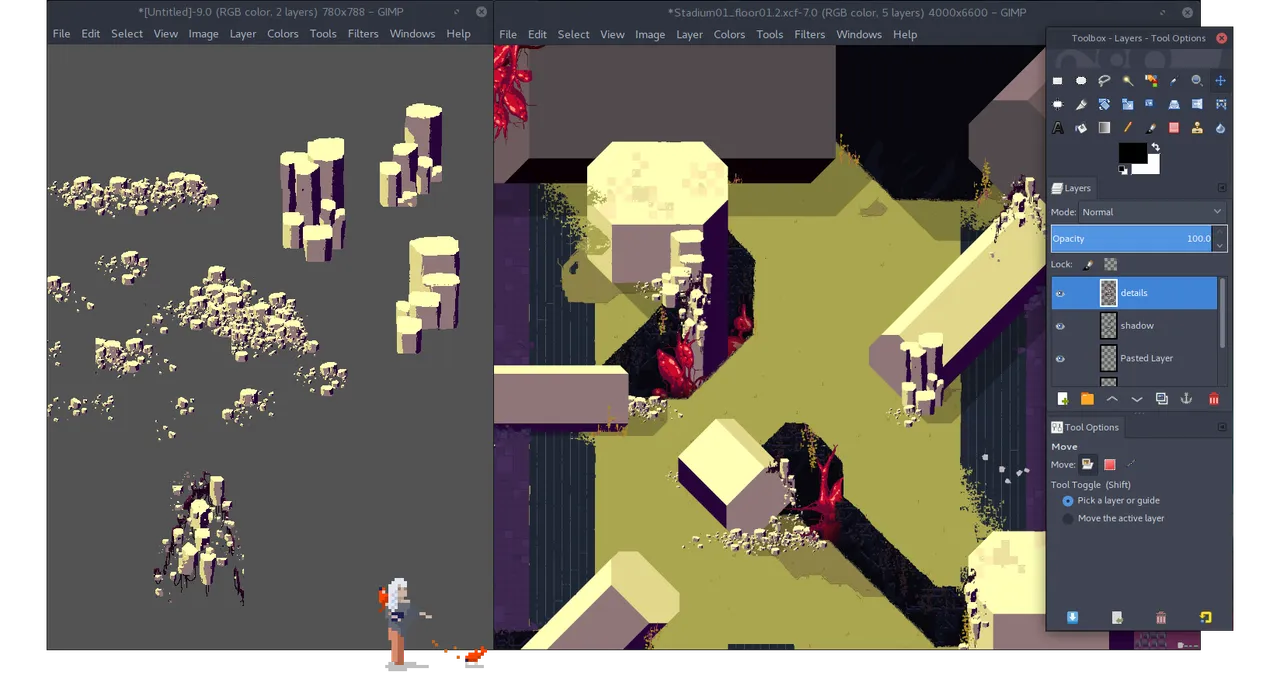The image size is (1280, 676).
Task: Create a new layer with bottom icon
Action: [x=1062, y=399]
